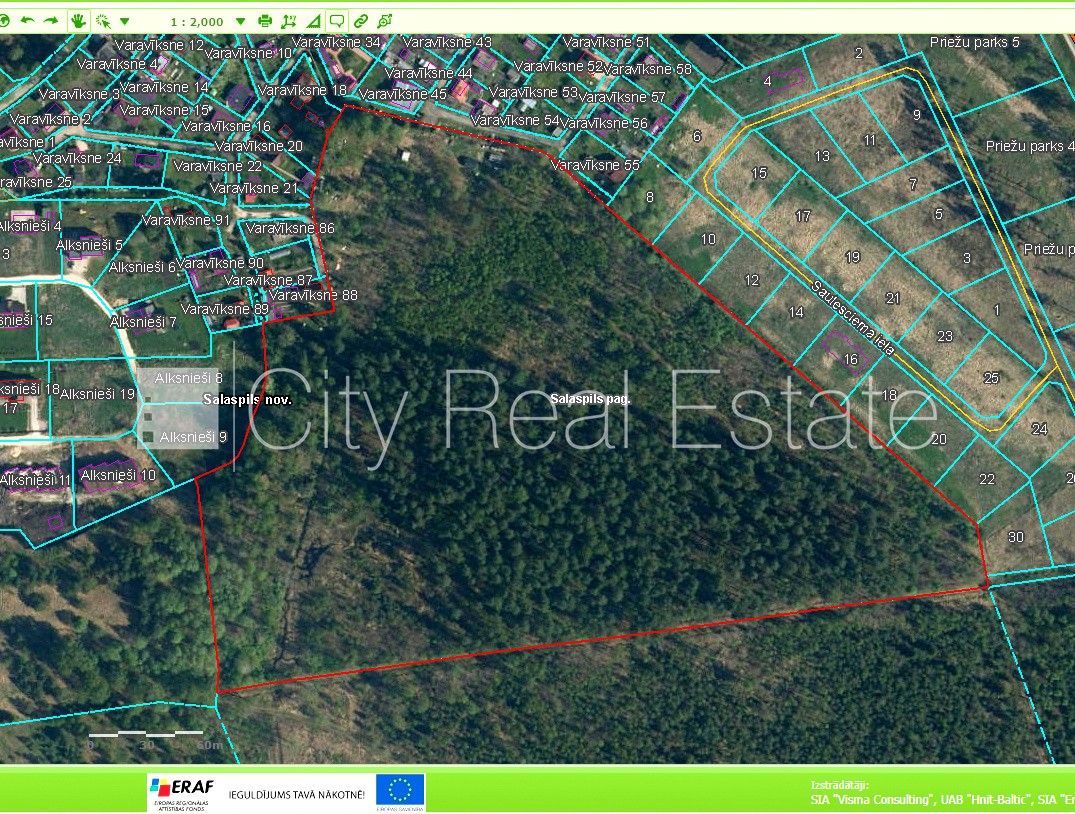The image size is (1075, 814).
Task: Click the Salaspils pag. map label
Action: (590, 398)
